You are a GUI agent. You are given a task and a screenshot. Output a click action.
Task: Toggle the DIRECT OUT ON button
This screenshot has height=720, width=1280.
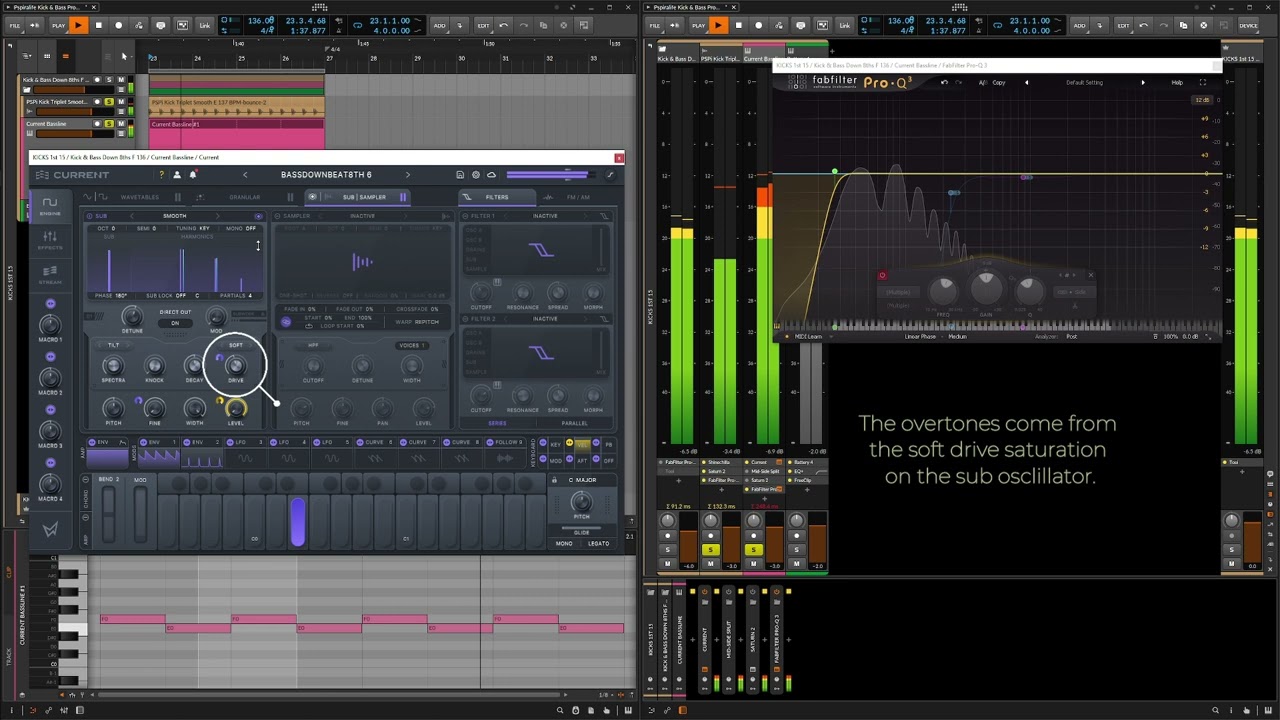tap(175, 323)
